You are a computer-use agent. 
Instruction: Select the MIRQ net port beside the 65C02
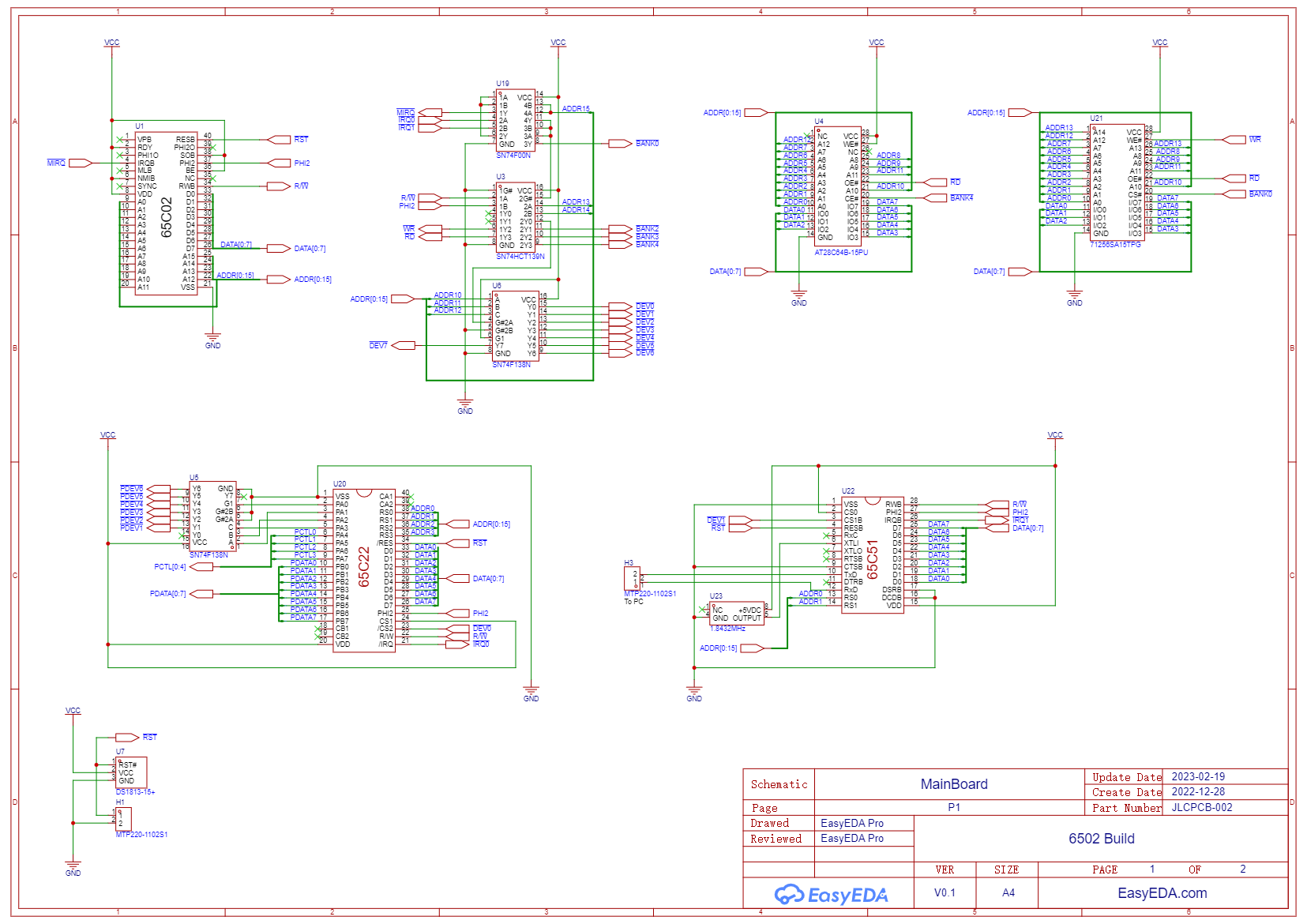(79, 163)
